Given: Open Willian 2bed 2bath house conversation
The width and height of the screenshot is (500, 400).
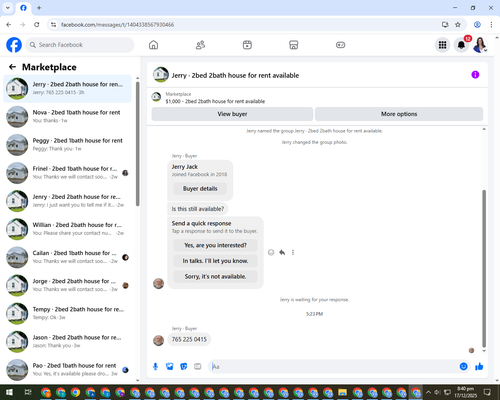Looking at the screenshot, I should tap(67, 229).
